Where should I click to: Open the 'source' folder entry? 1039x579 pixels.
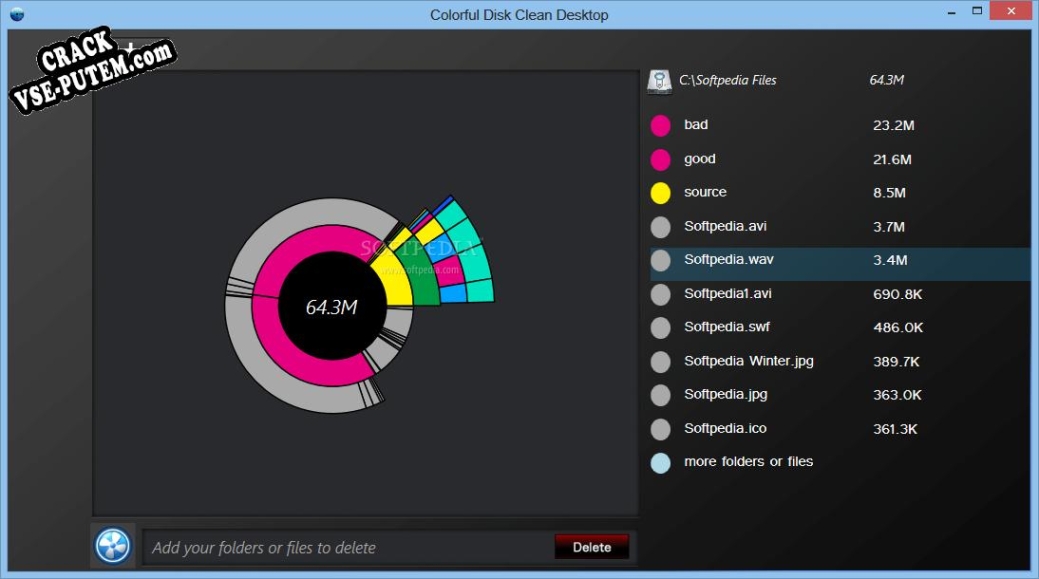coord(705,192)
